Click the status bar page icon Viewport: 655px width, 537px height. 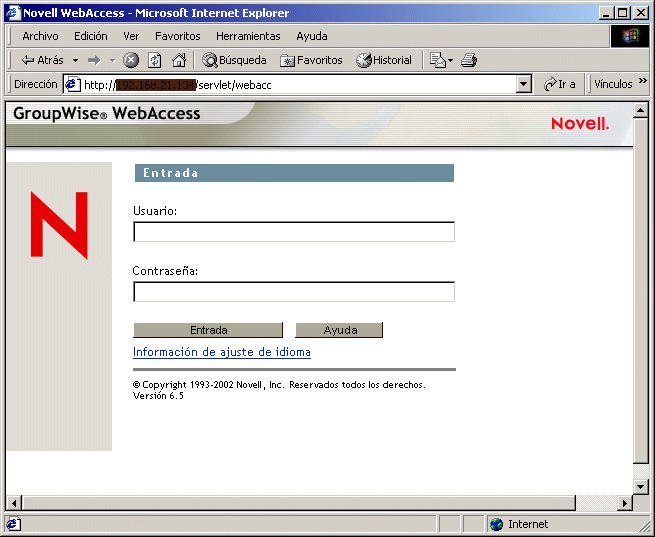13,524
